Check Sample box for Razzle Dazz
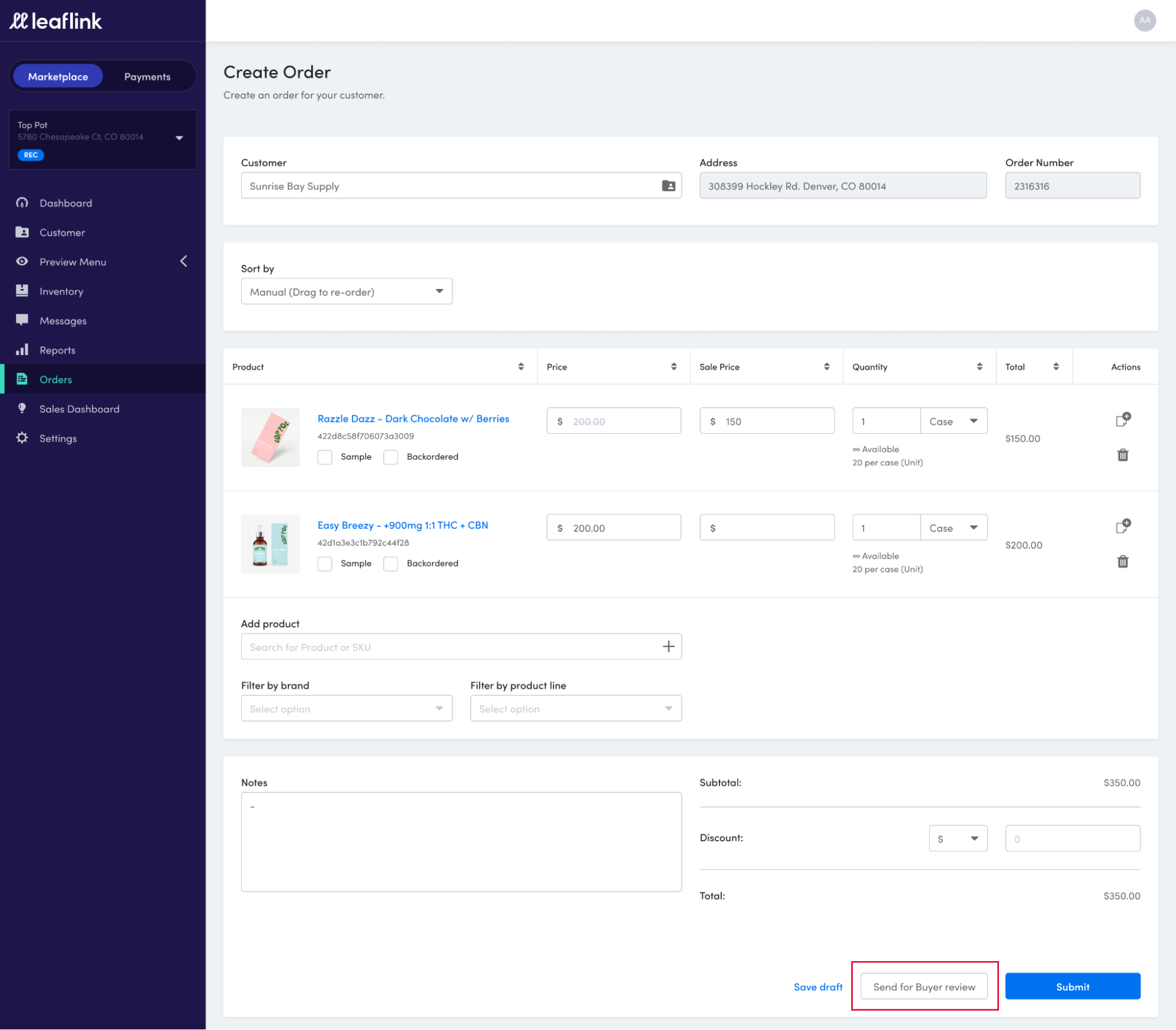This screenshot has width=1176, height=1030. click(x=325, y=457)
